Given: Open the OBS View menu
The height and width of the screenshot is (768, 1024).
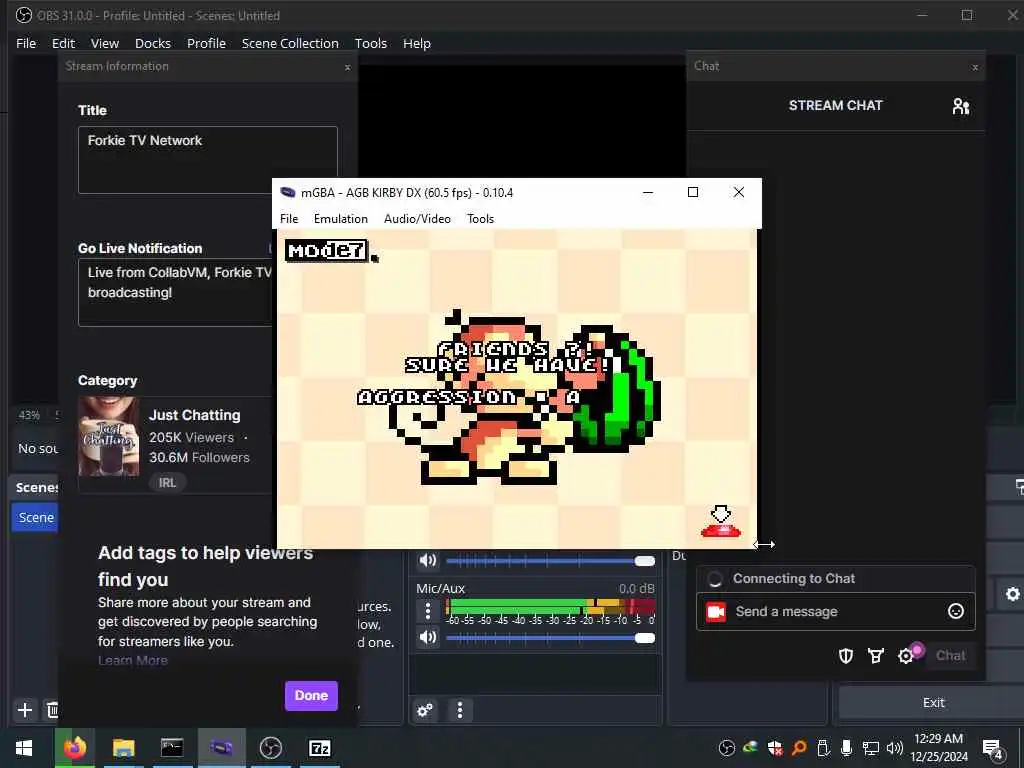Looking at the screenshot, I should point(104,43).
